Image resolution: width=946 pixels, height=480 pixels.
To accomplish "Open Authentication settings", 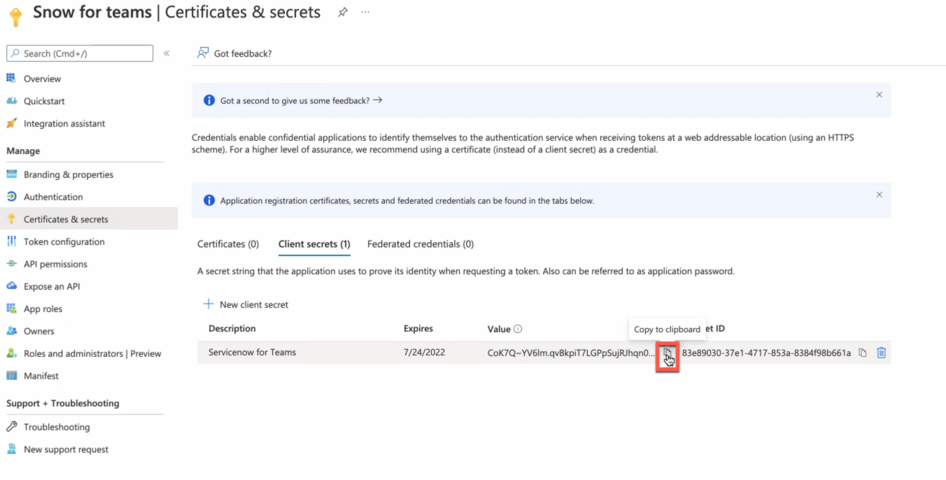I will 53,197.
